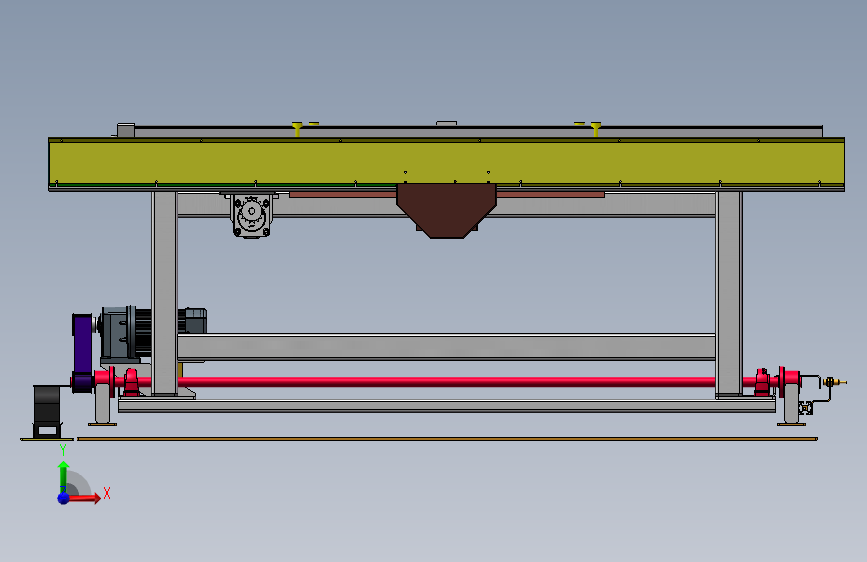Click the blue origin ball of triad
Viewport: 867px width, 562px height.
pos(64,498)
